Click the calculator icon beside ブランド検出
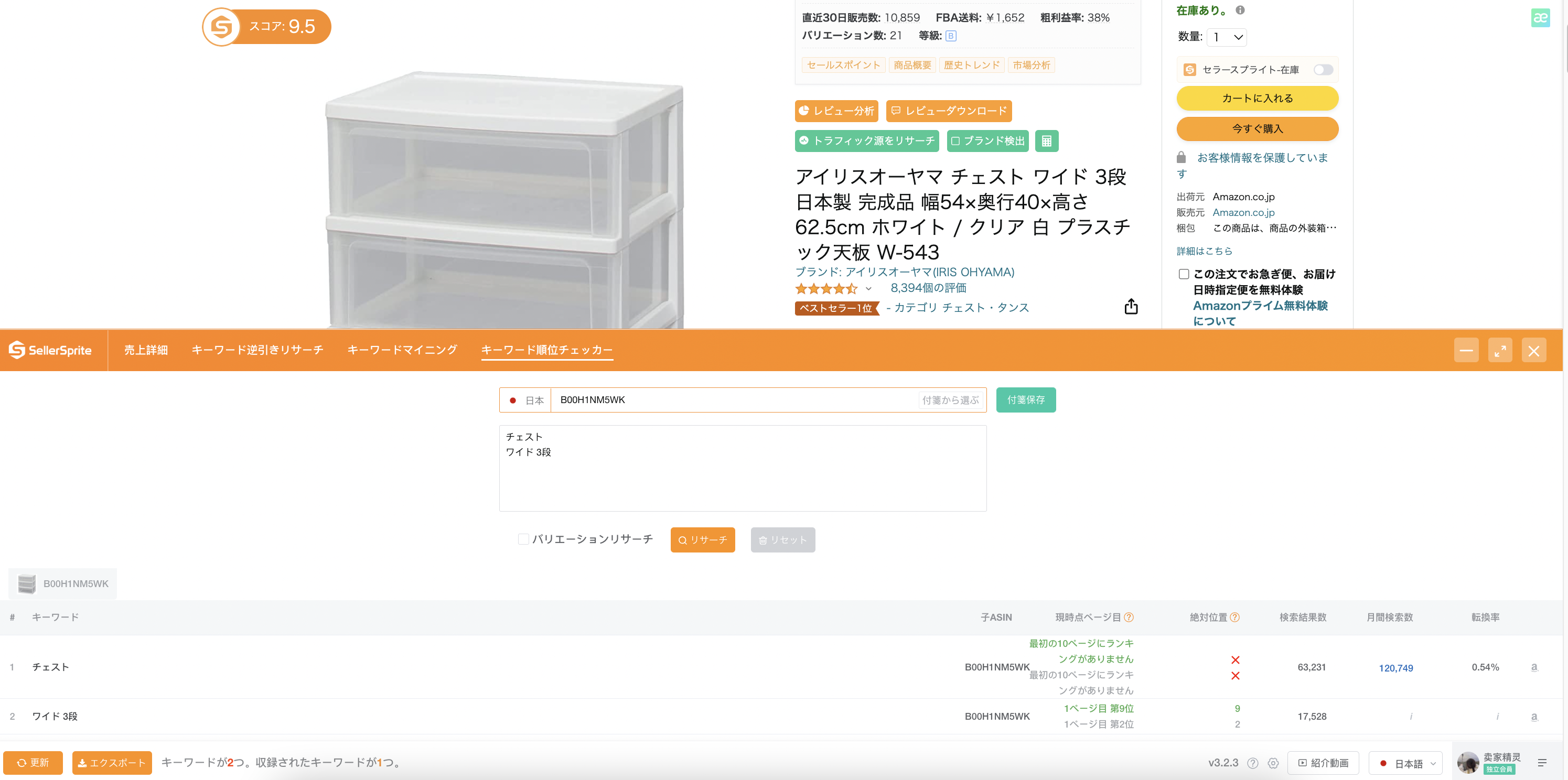The width and height of the screenshot is (1568, 780). (x=1046, y=141)
